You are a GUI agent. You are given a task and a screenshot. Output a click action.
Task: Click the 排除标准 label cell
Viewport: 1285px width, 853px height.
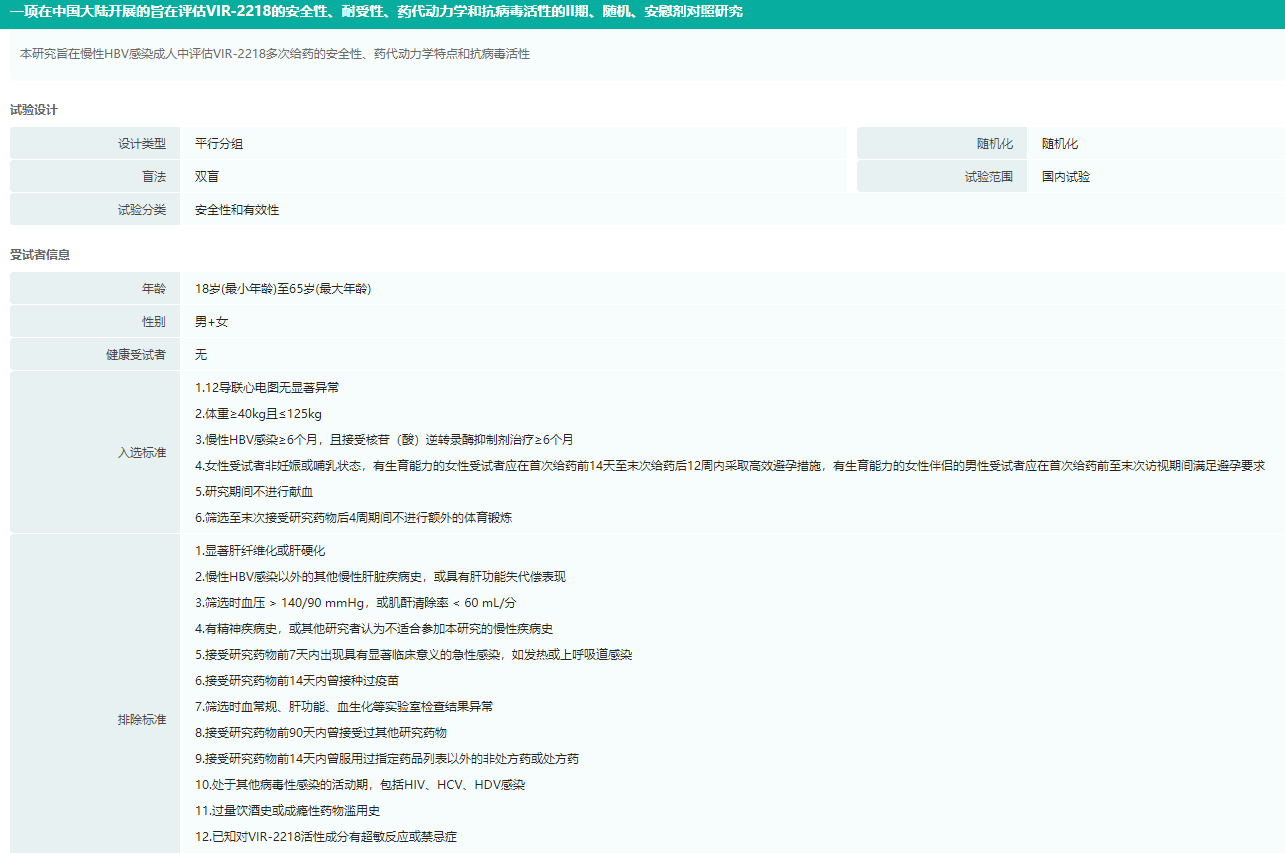pyautogui.click(x=95, y=720)
